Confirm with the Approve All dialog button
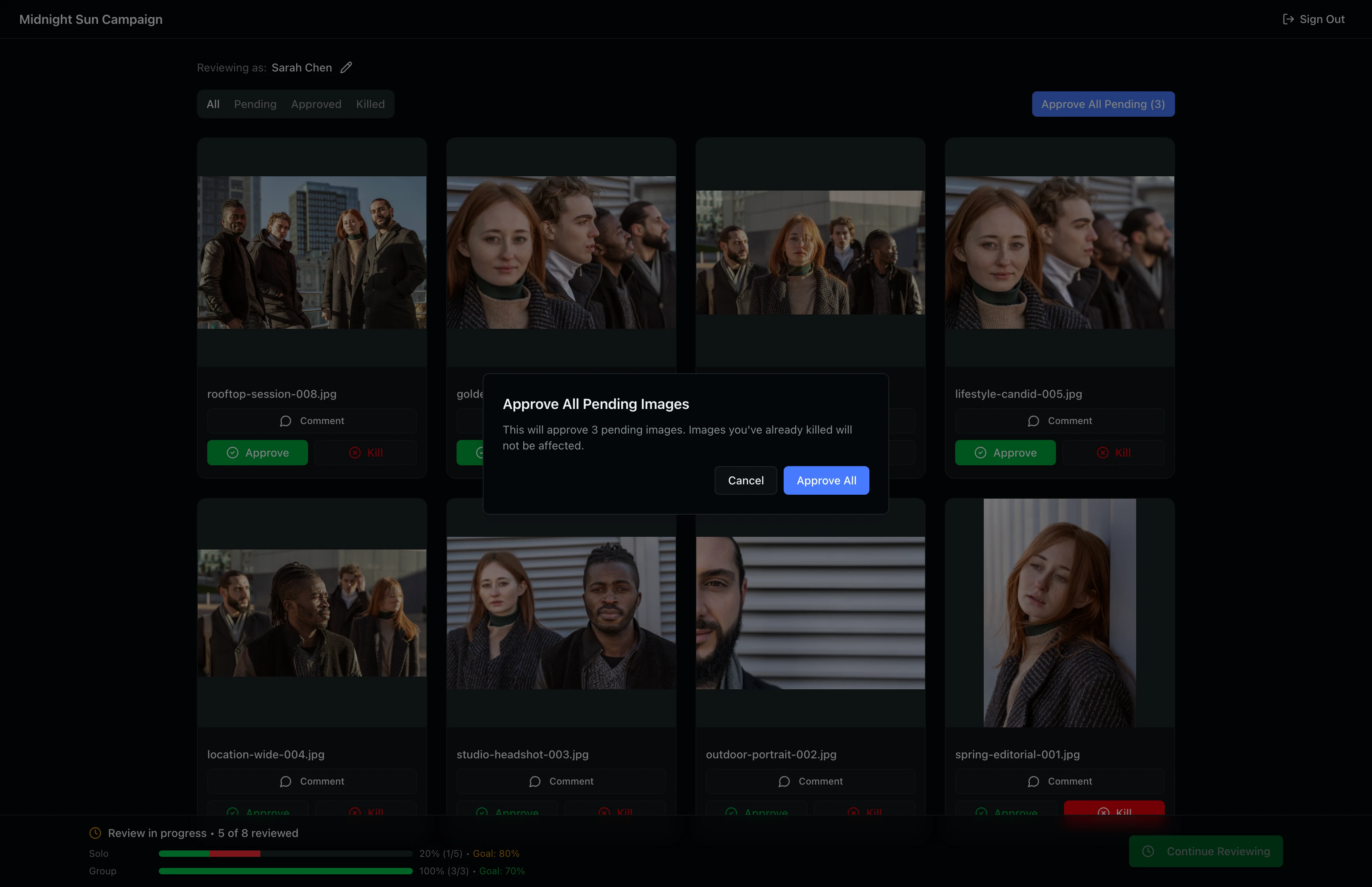 tap(826, 480)
